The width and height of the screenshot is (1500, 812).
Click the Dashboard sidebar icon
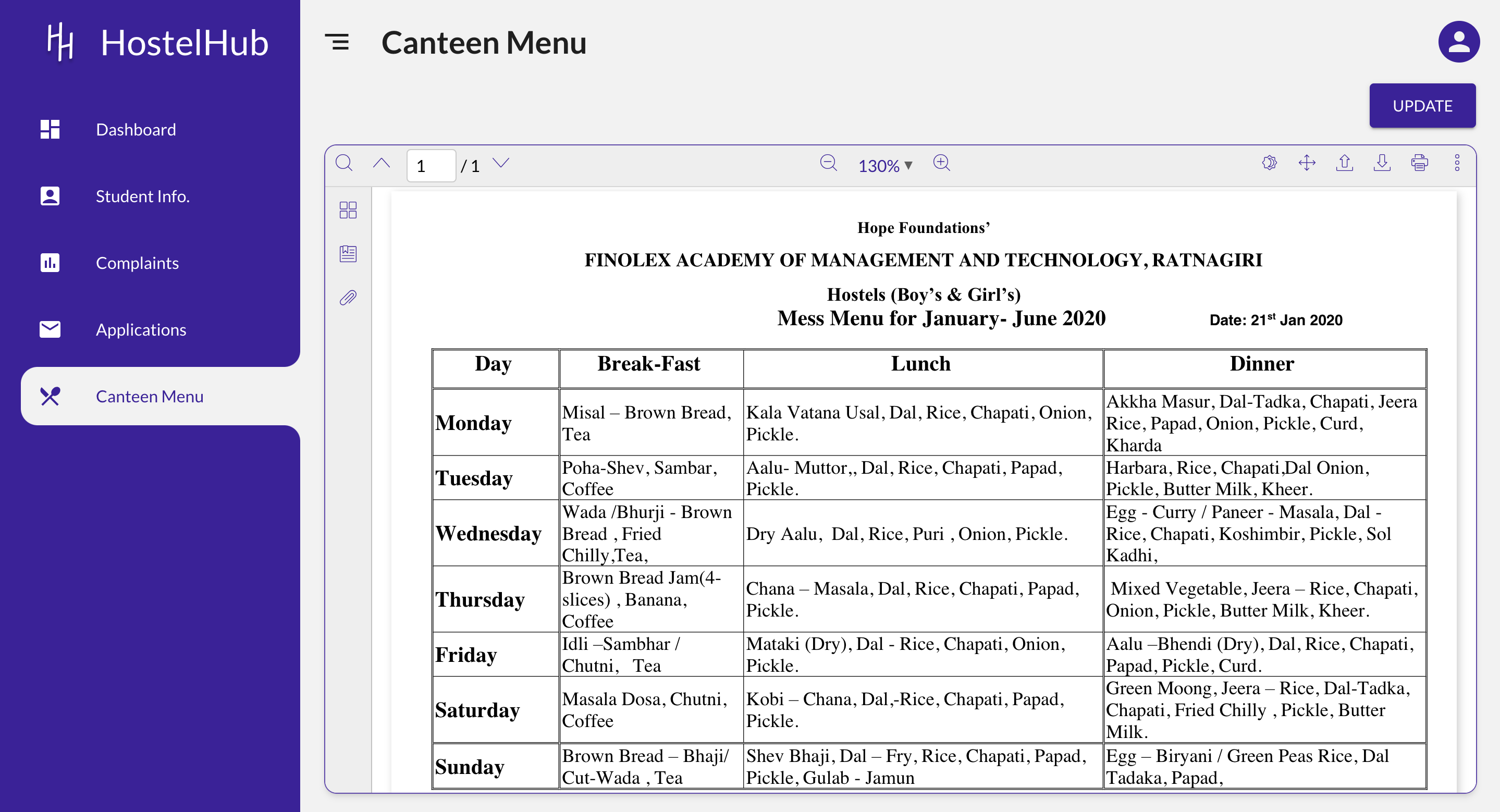pyautogui.click(x=50, y=130)
